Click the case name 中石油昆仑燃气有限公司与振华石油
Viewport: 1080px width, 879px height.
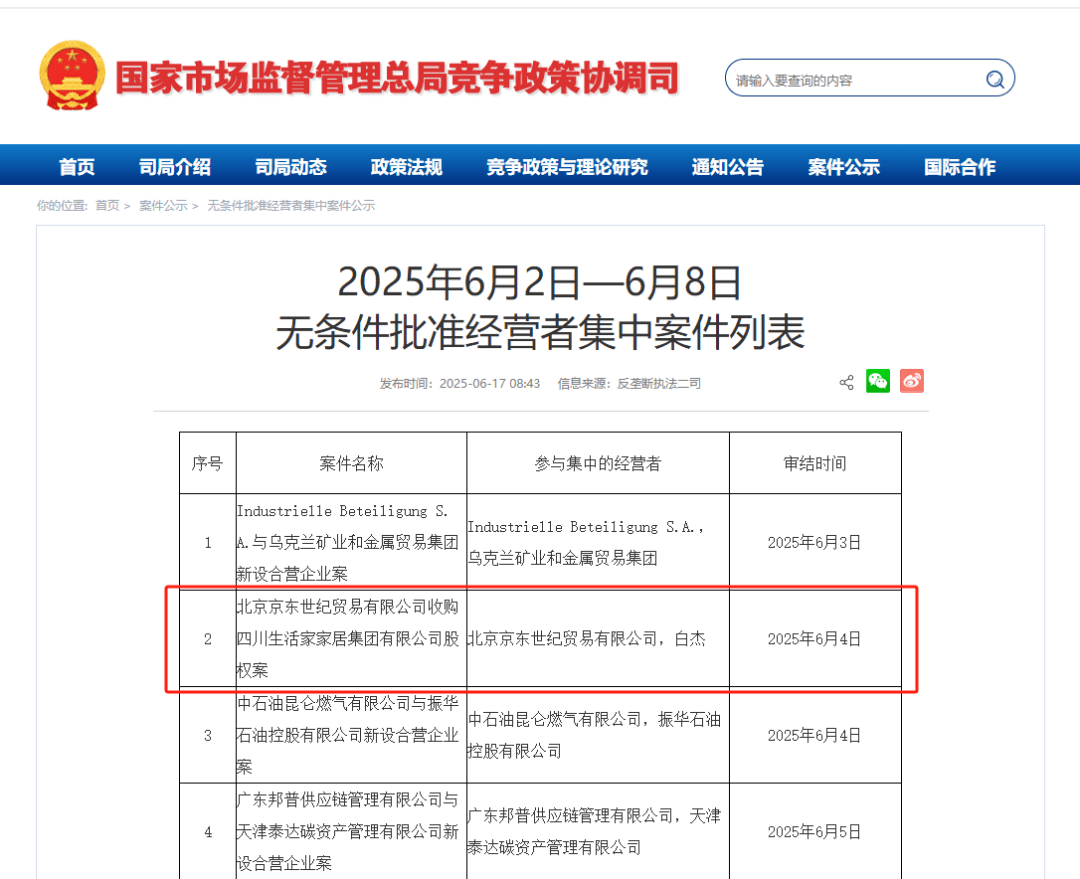tap(348, 735)
